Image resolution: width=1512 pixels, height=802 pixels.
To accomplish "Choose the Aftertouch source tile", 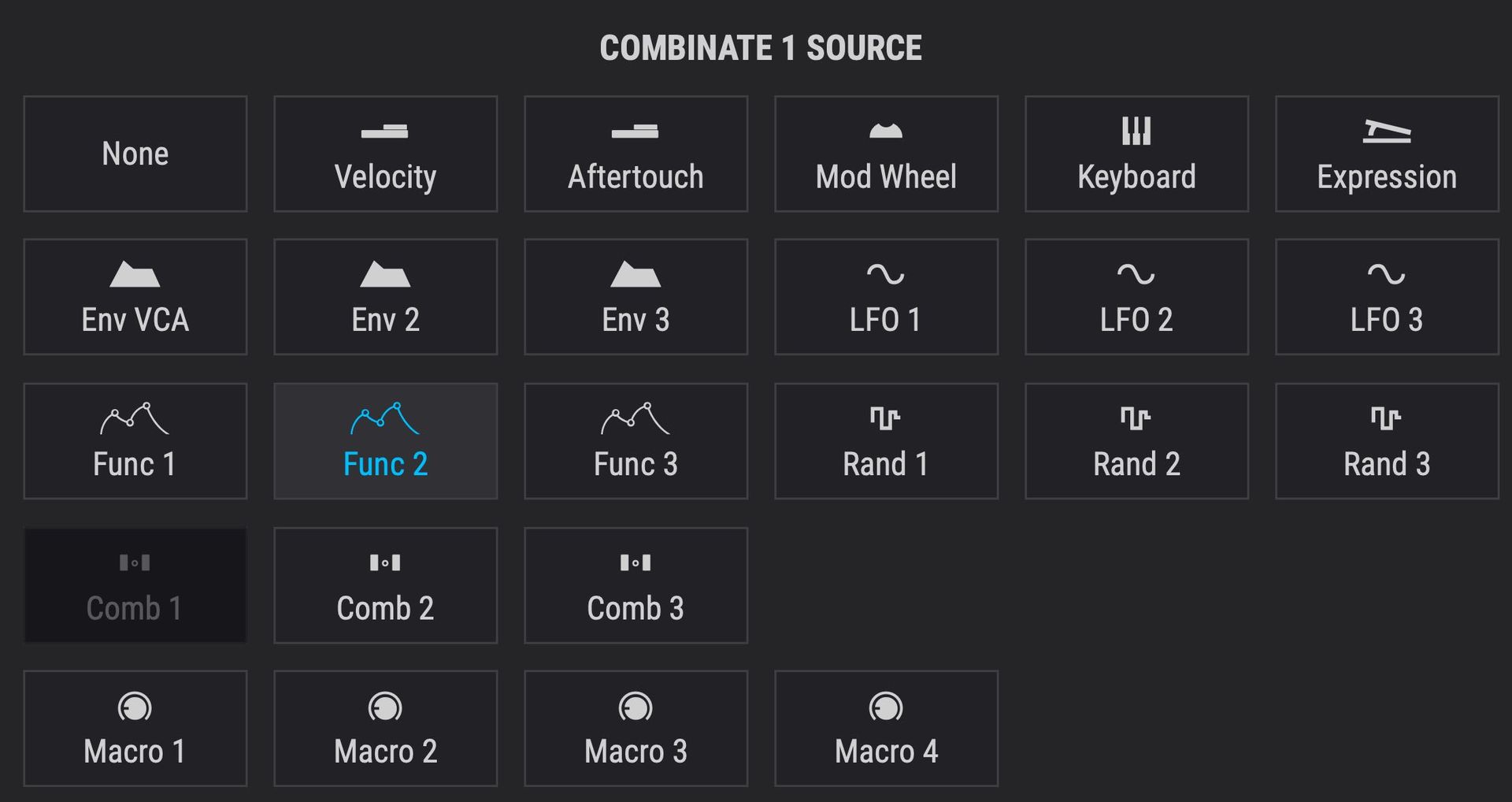I will coord(636,154).
